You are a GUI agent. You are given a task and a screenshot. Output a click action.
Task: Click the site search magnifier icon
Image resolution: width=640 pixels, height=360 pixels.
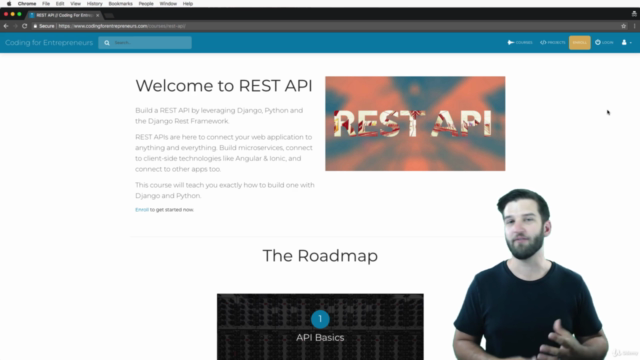pos(107,42)
